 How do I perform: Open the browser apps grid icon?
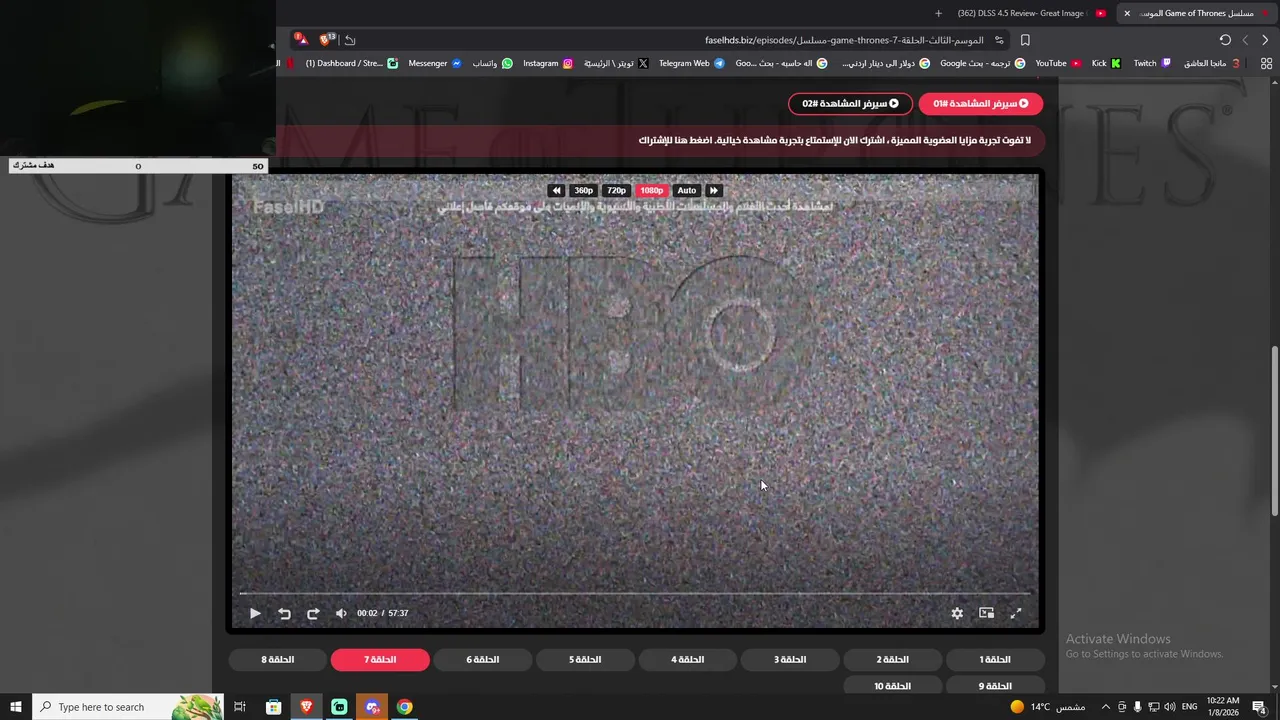coord(1266,63)
